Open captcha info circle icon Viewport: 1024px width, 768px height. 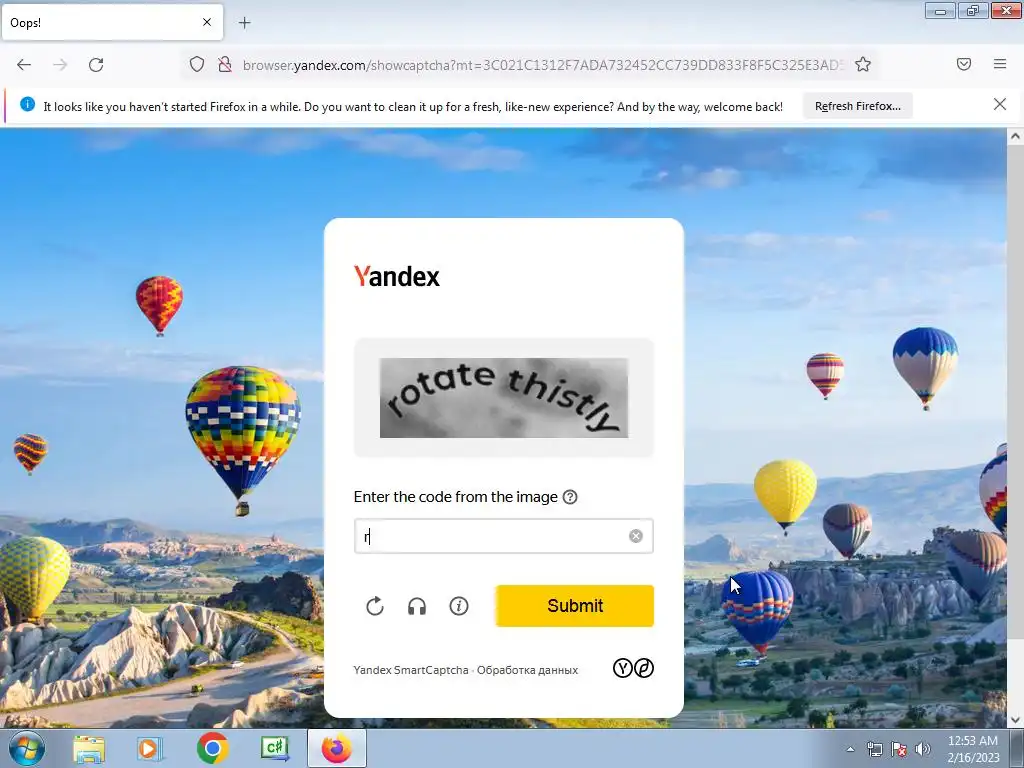point(458,606)
